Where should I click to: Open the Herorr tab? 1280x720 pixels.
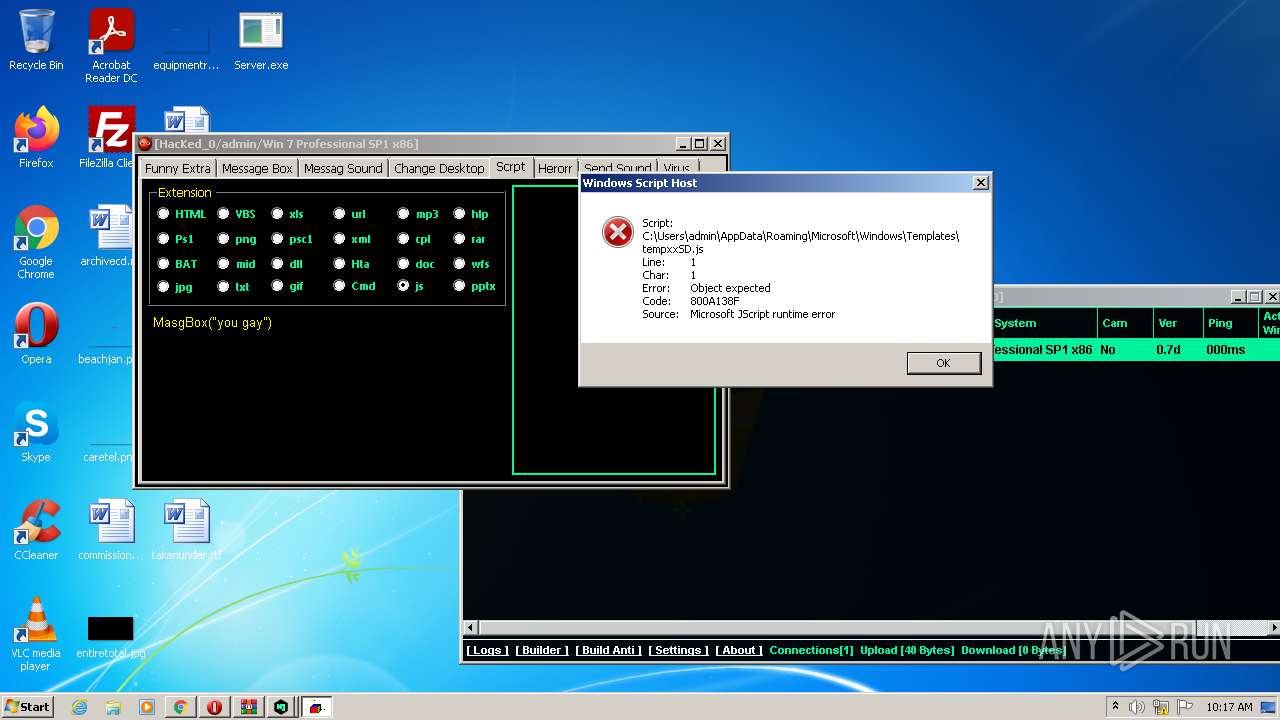(555, 168)
